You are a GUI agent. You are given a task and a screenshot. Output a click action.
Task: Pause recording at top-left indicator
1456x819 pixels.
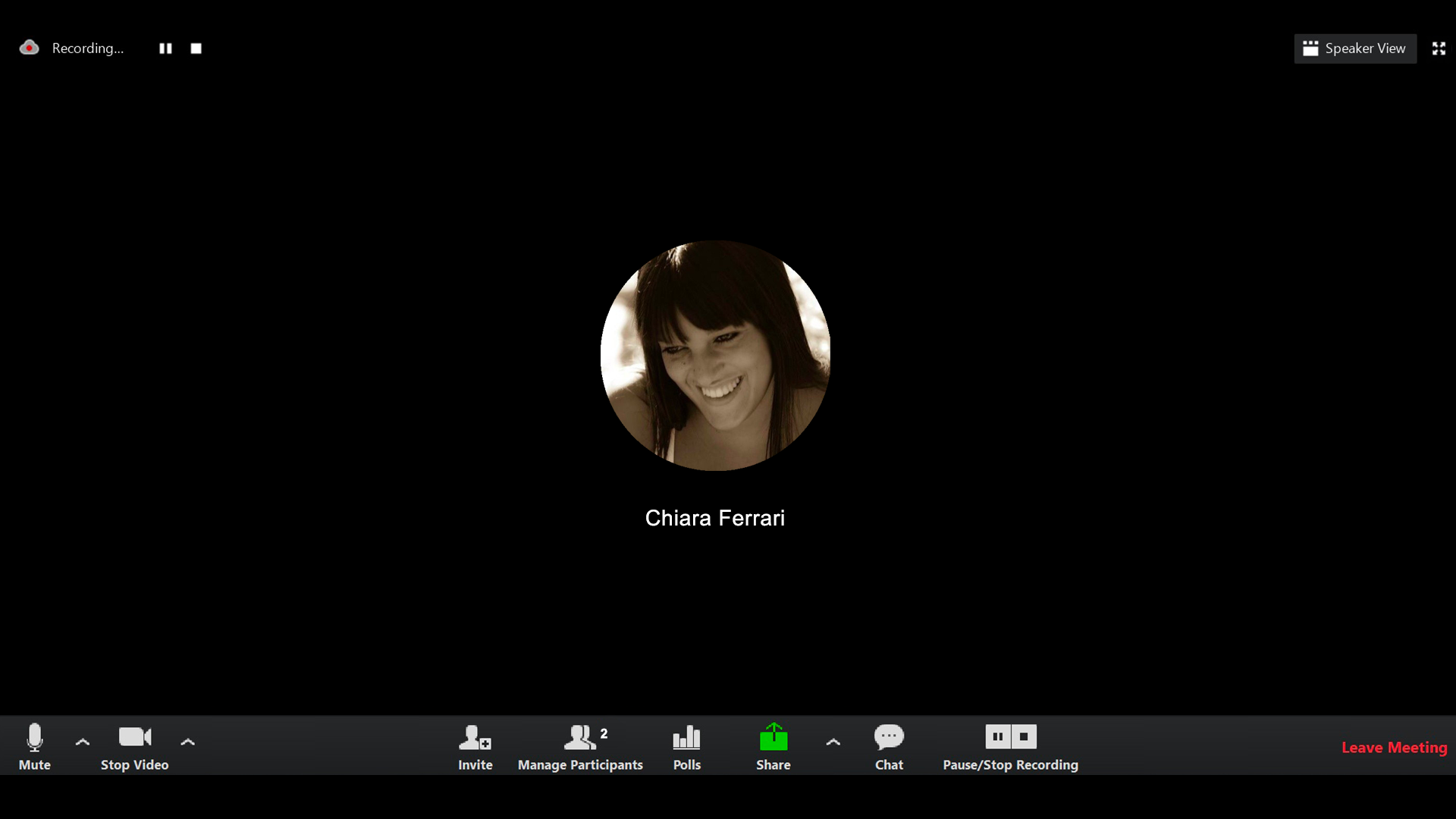point(165,49)
